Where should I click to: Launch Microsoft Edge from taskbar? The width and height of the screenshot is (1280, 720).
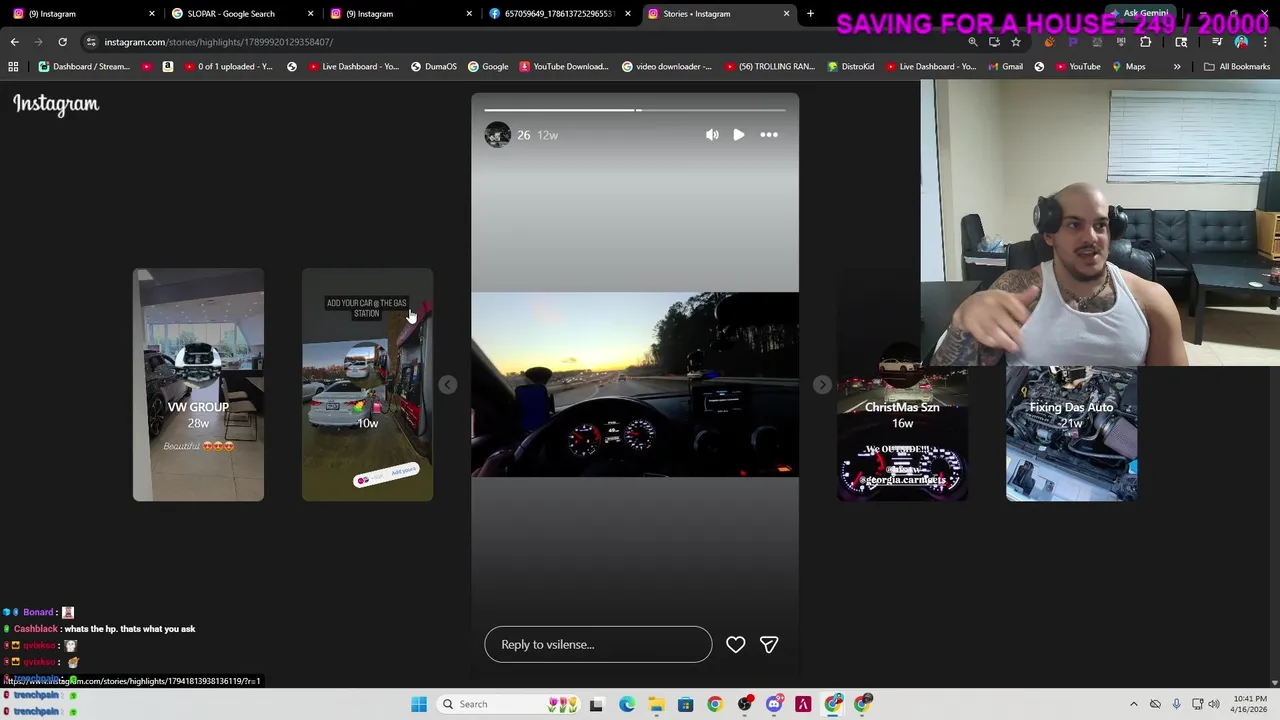point(626,704)
